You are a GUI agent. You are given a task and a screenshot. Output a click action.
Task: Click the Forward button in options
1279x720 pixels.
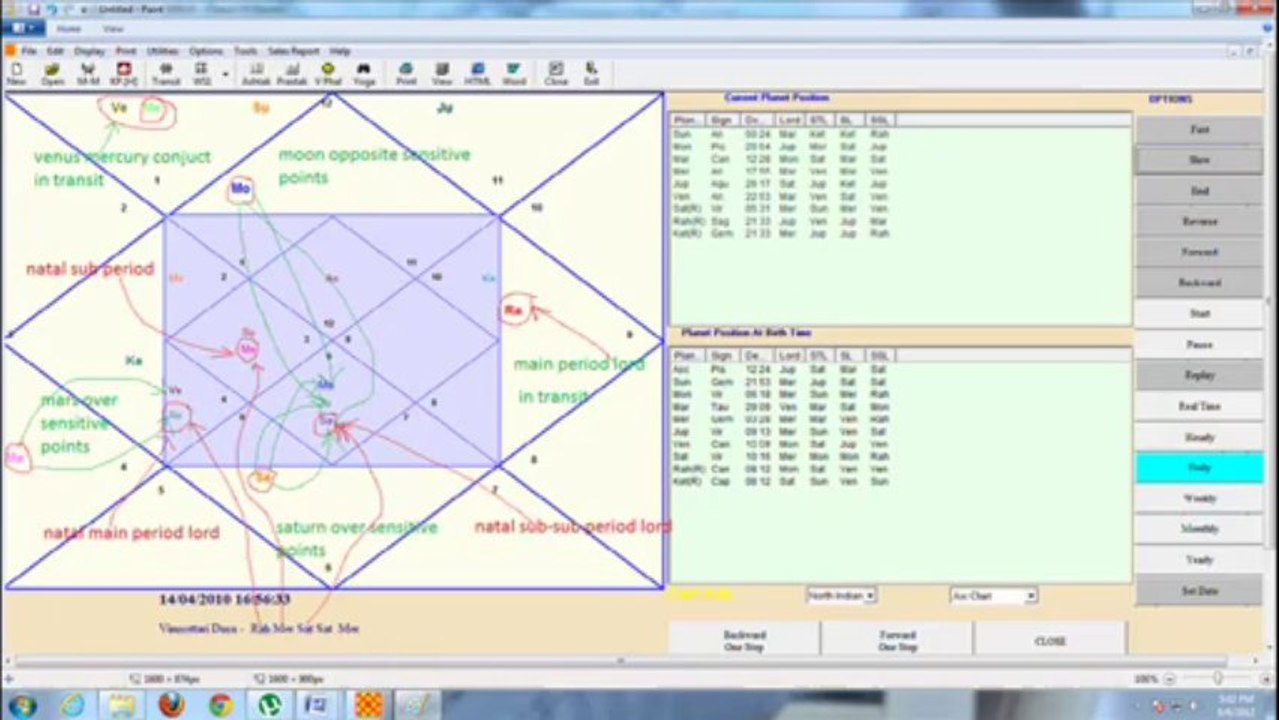point(1199,252)
